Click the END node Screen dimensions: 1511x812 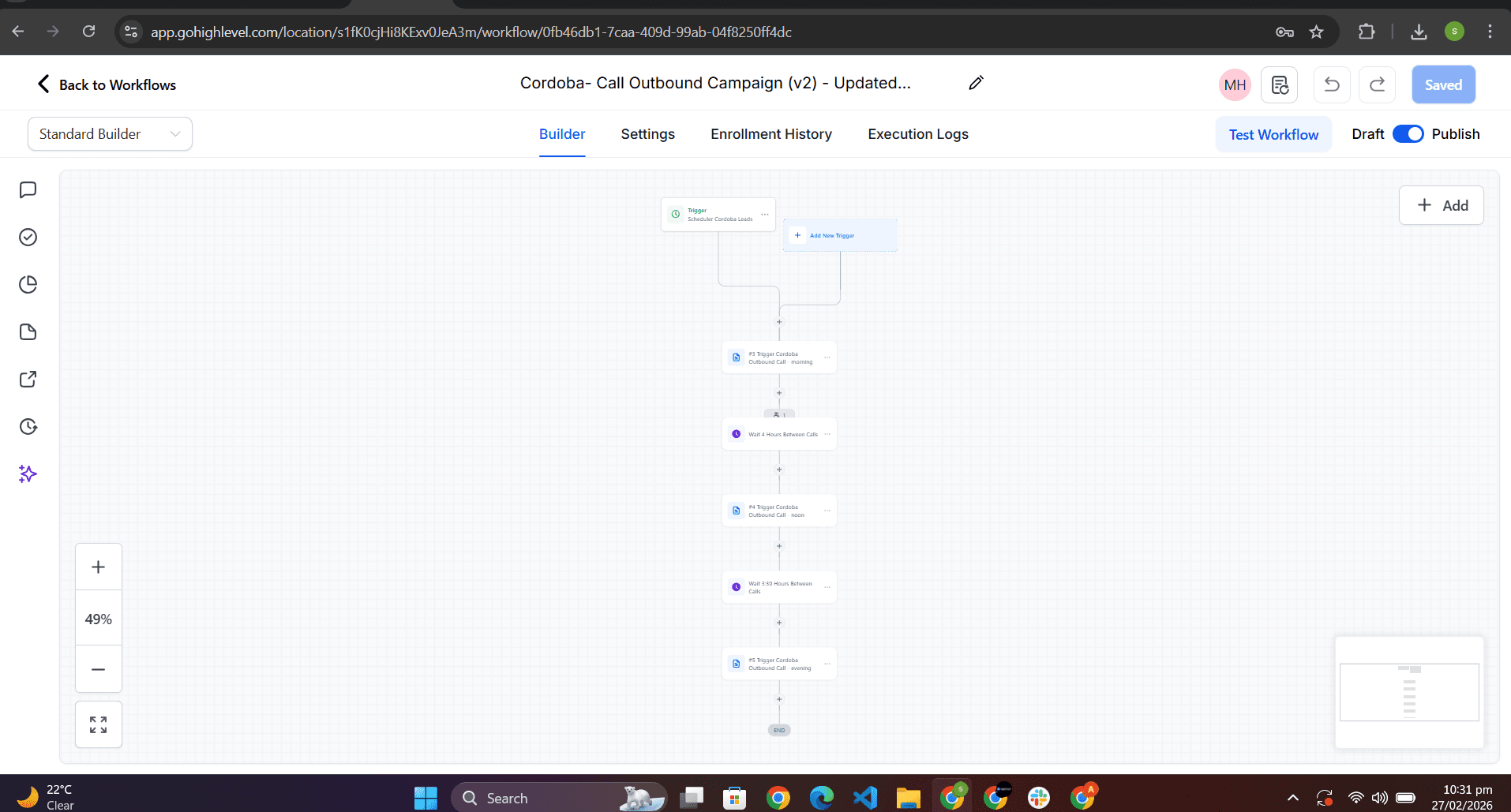[x=779, y=730]
